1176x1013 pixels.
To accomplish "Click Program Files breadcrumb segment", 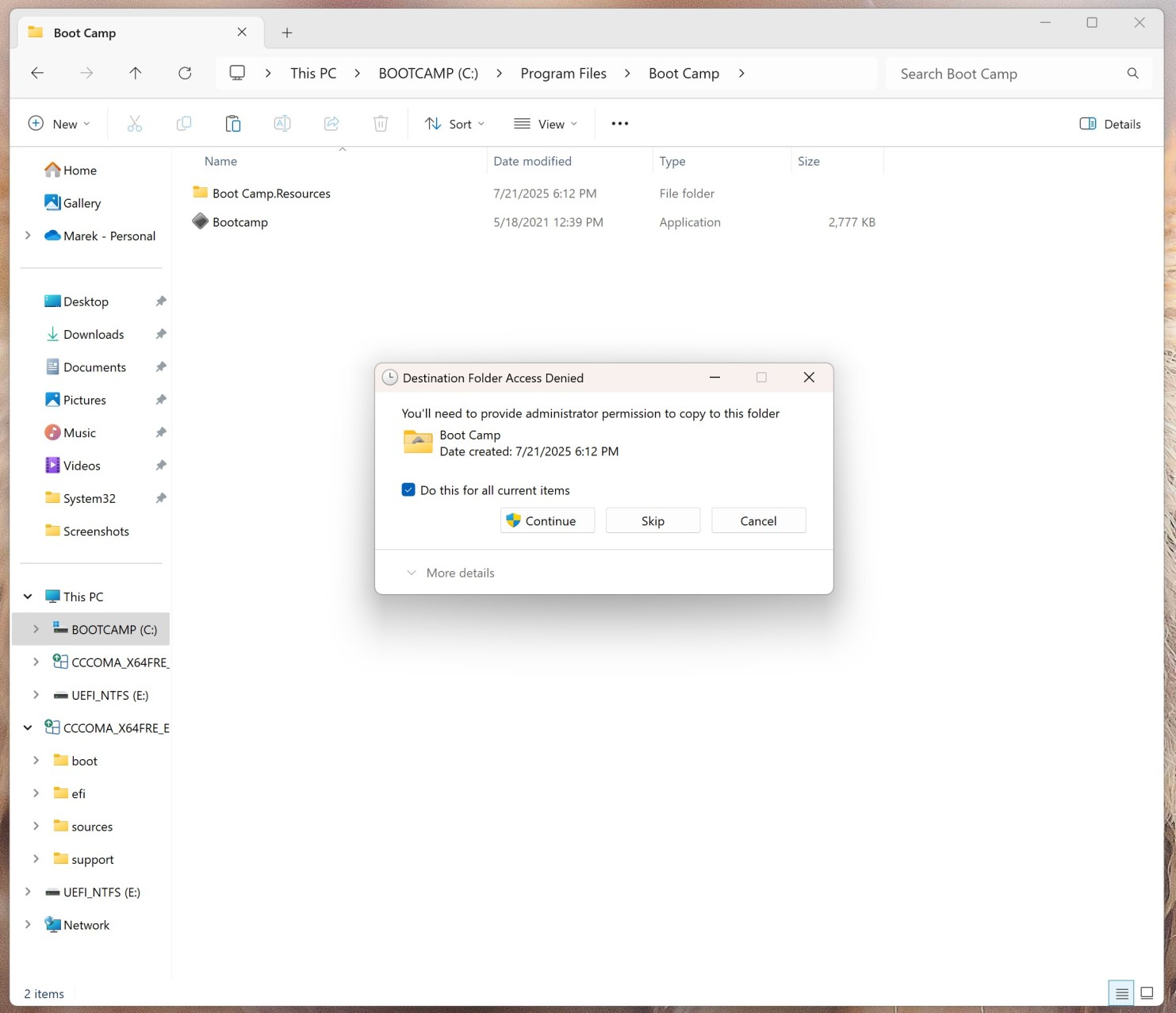I will pos(563,73).
